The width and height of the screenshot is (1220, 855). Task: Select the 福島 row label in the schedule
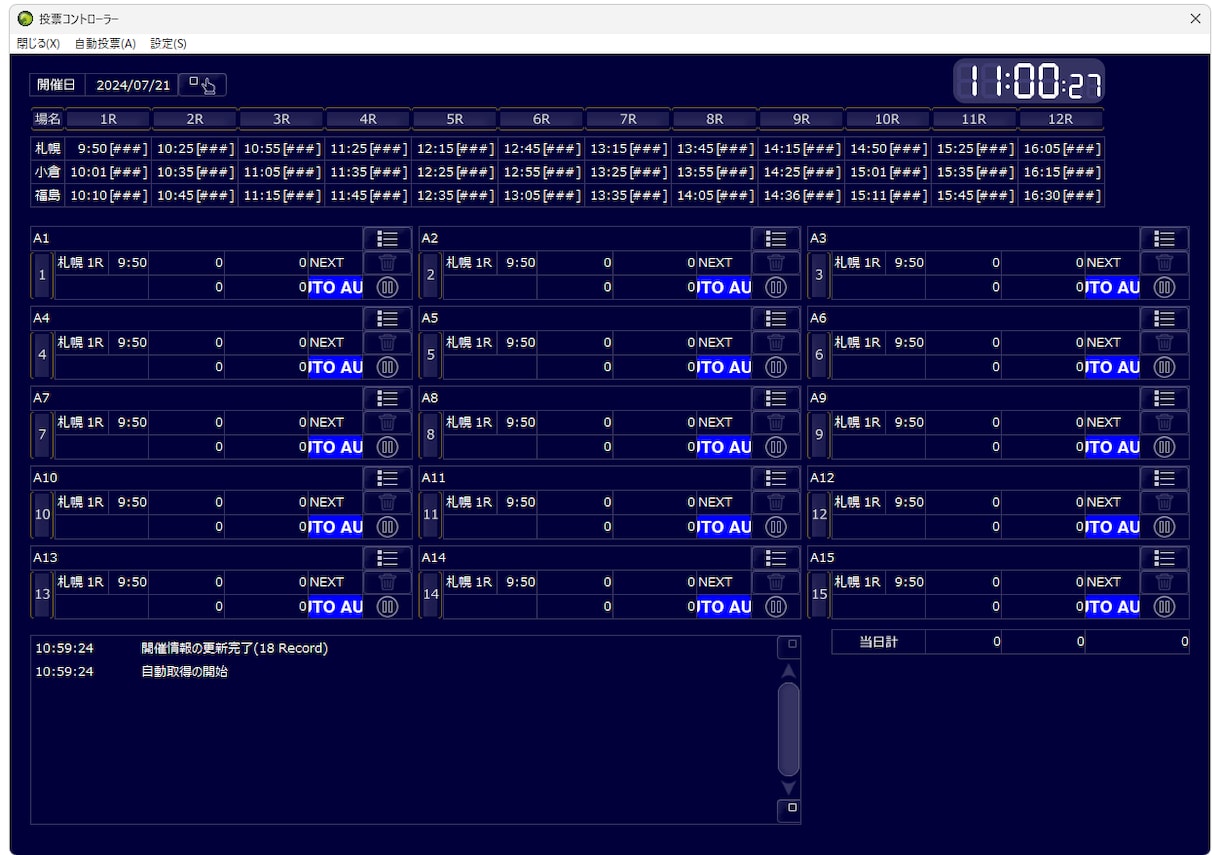[48, 195]
